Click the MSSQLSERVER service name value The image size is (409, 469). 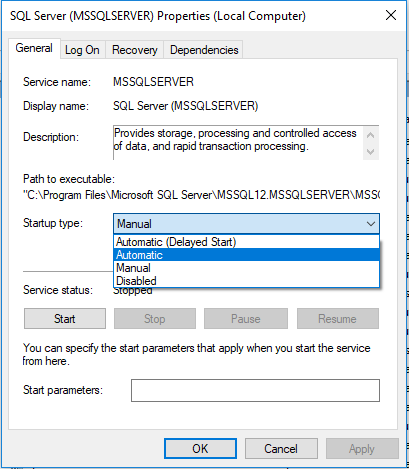153,82
